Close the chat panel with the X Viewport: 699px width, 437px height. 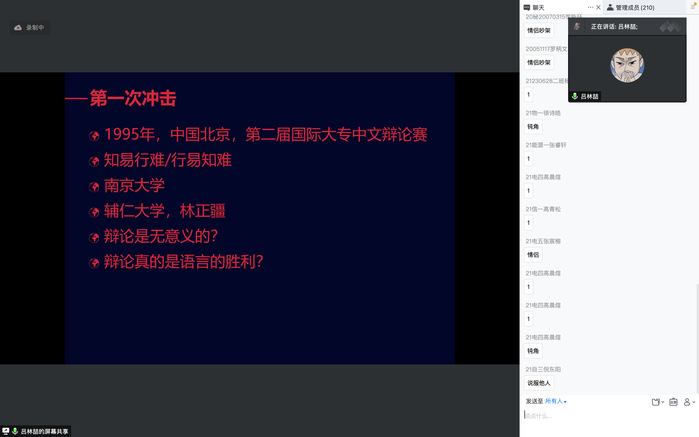coord(598,7)
